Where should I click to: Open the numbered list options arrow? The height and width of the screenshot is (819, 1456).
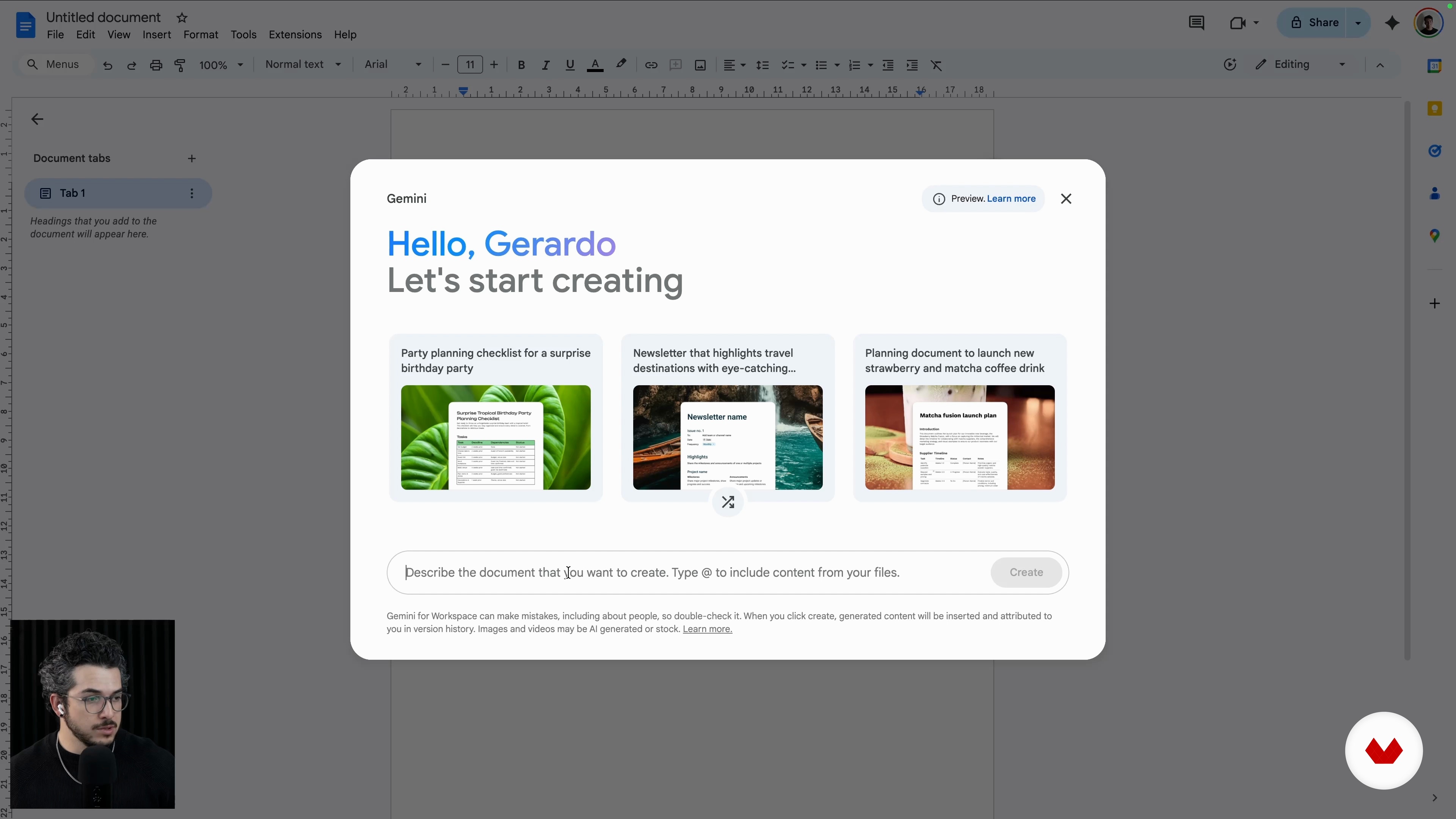[x=871, y=66]
